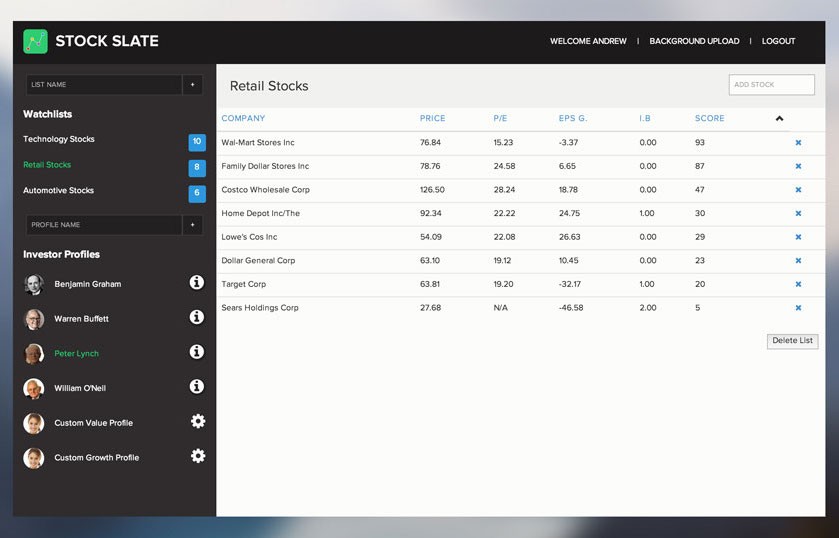Click Sears Holdings Corp company name
The image size is (839, 538).
coord(260,308)
